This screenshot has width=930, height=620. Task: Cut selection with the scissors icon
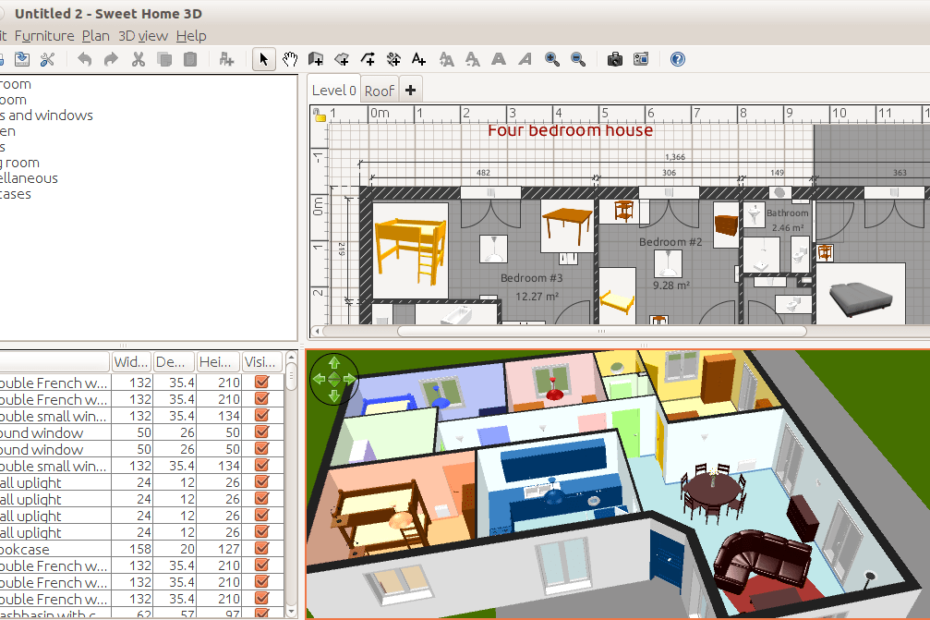click(x=138, y=59)
